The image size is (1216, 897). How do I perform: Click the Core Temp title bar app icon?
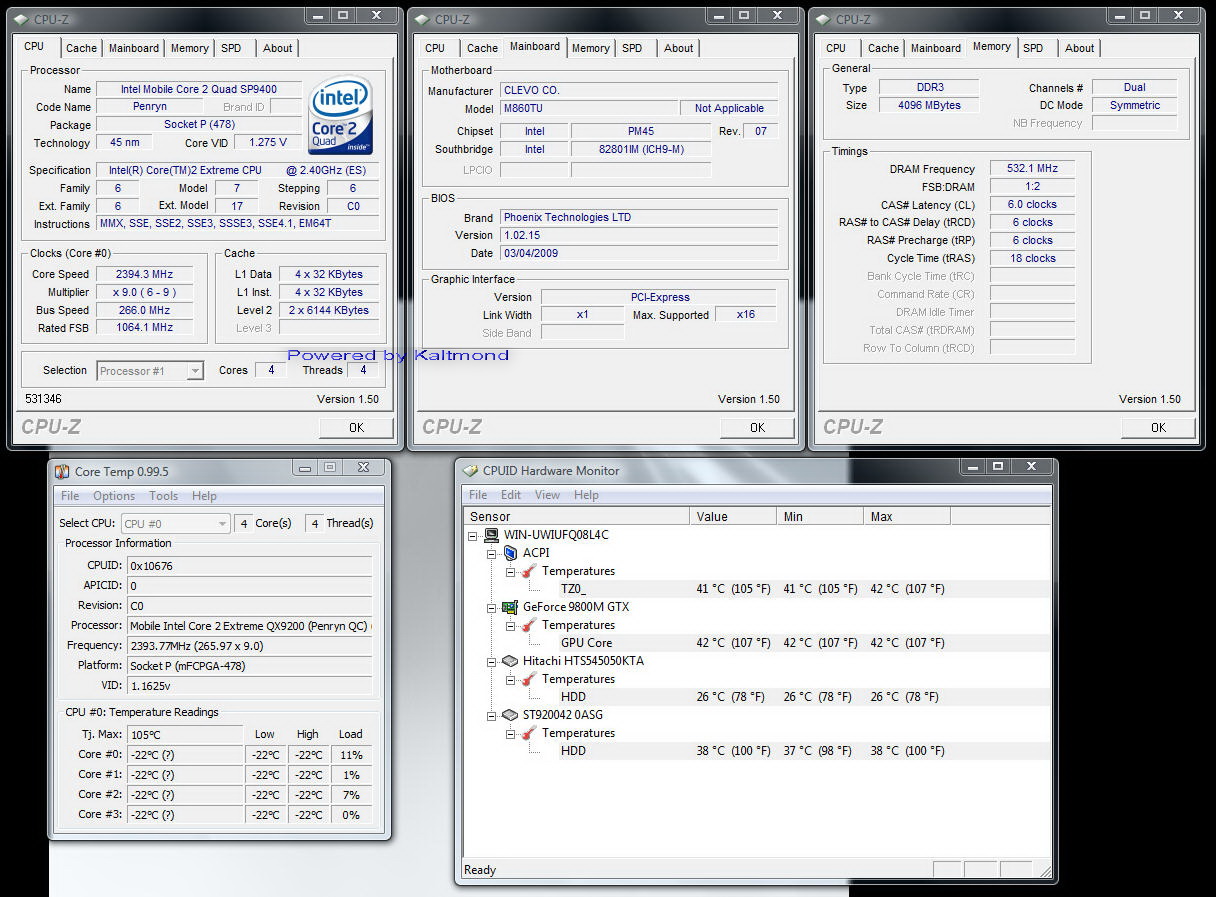pos(62,471)
